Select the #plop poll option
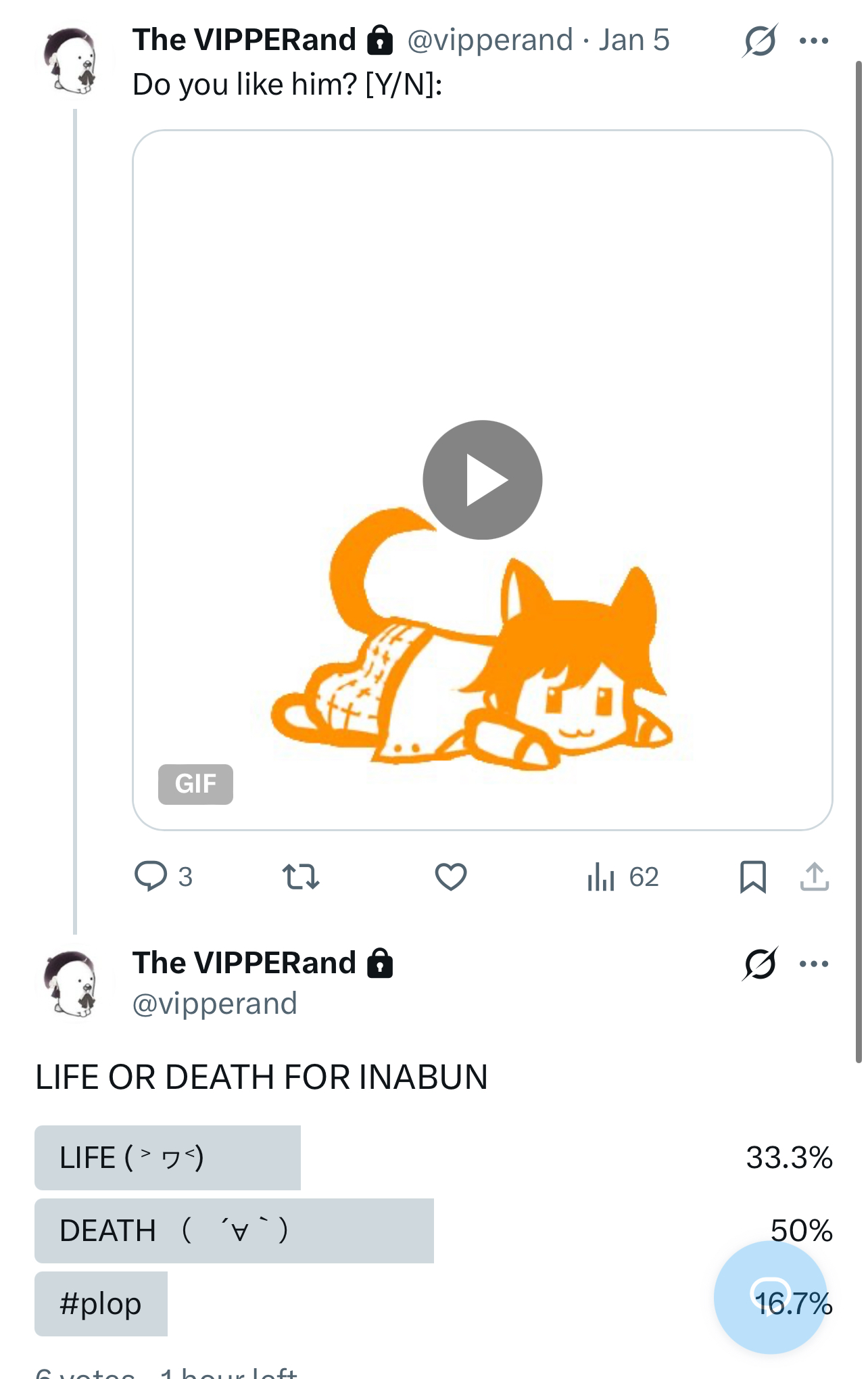Screen dimensions: 868x1379 pos(101,1303)
